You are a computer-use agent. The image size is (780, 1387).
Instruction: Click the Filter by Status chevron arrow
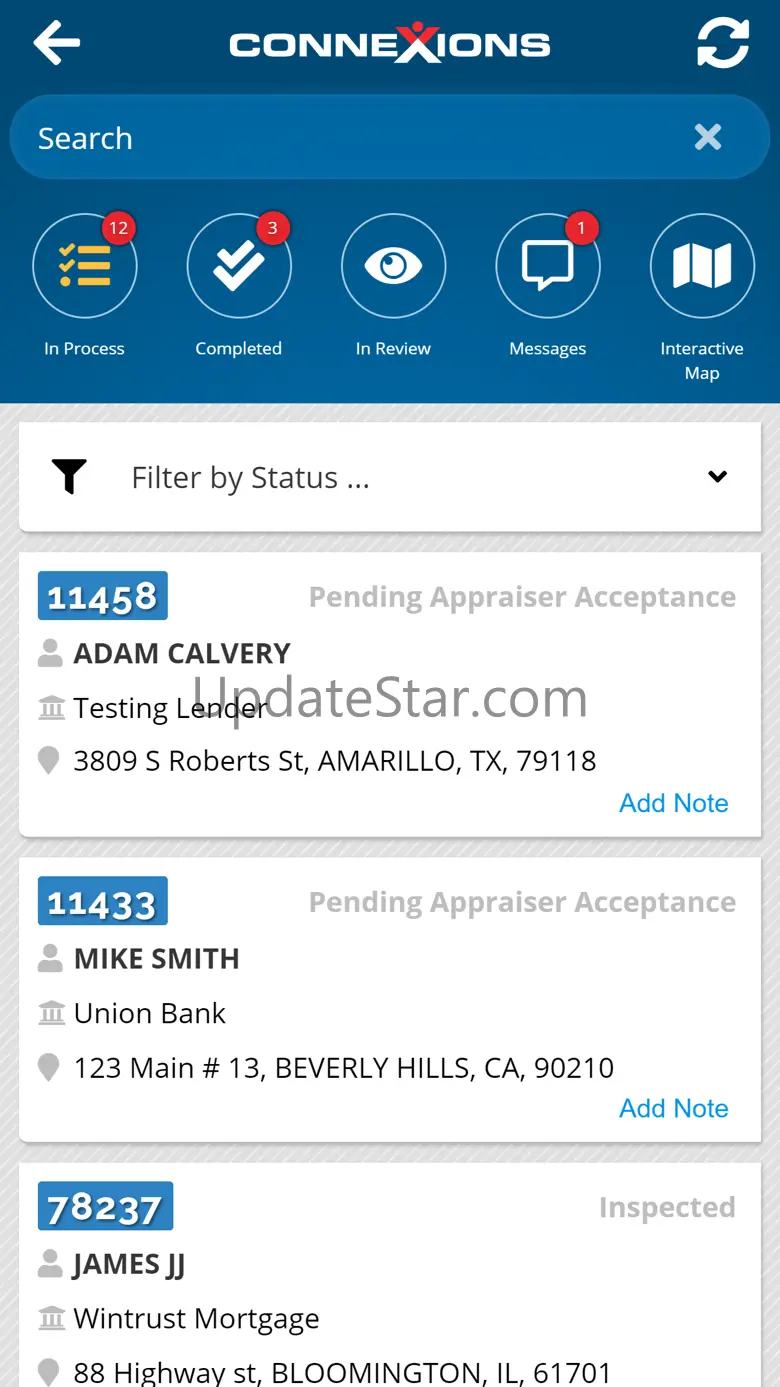tap(717, 477)
